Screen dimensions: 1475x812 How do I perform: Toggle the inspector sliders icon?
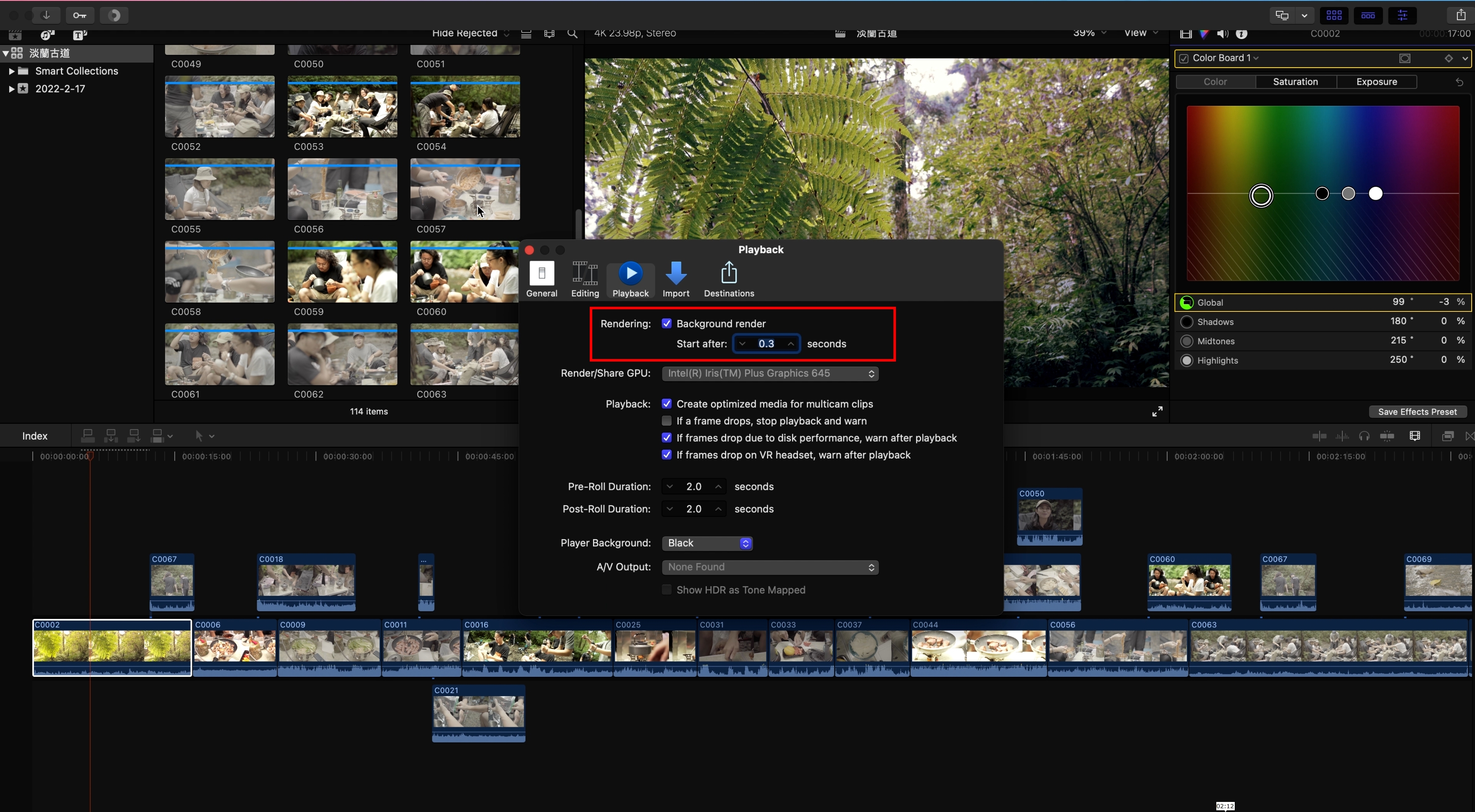[1402, 16]
